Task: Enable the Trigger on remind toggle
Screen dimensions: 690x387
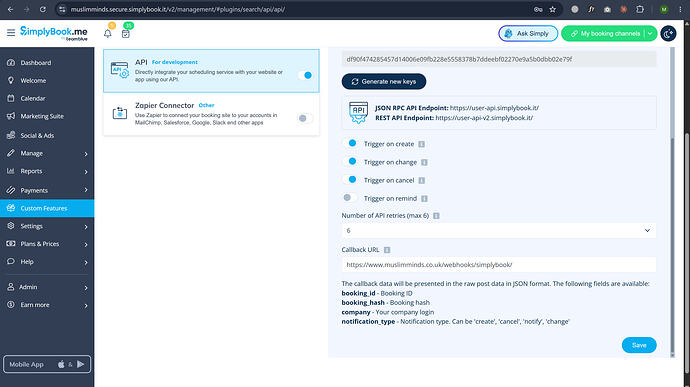Action: [x=350, y=198]
